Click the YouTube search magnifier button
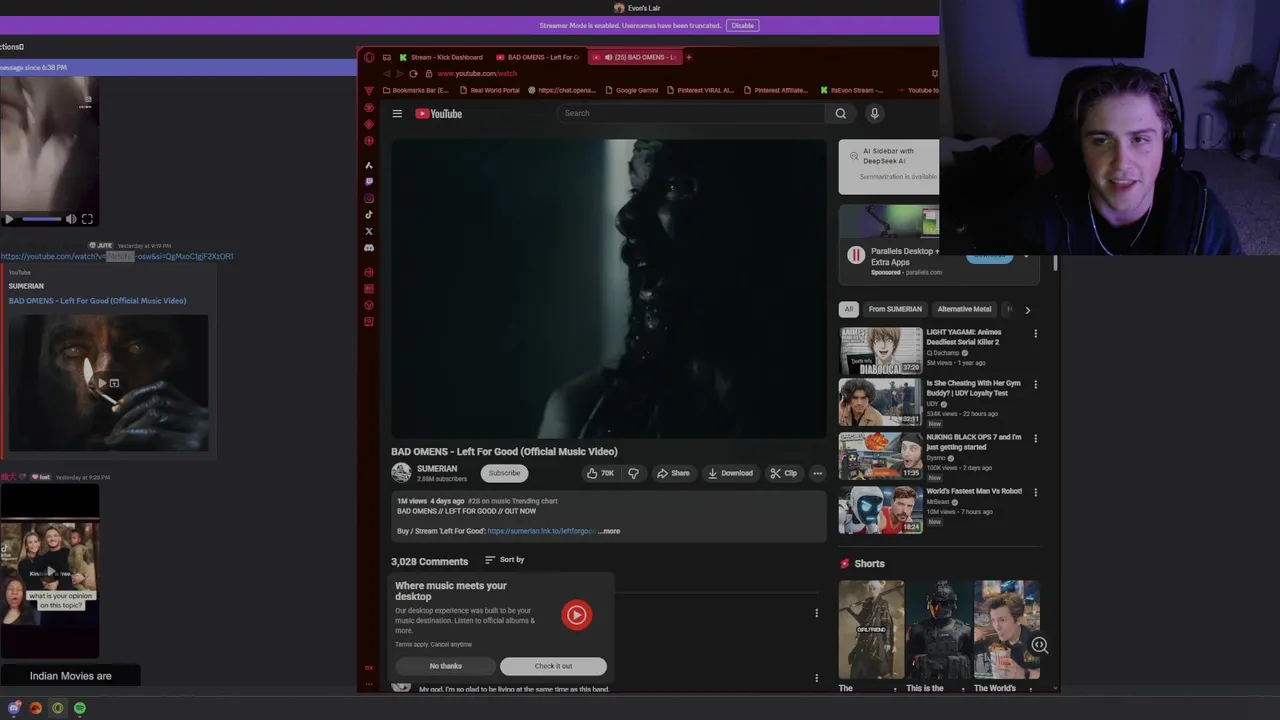 coord(841,113)
